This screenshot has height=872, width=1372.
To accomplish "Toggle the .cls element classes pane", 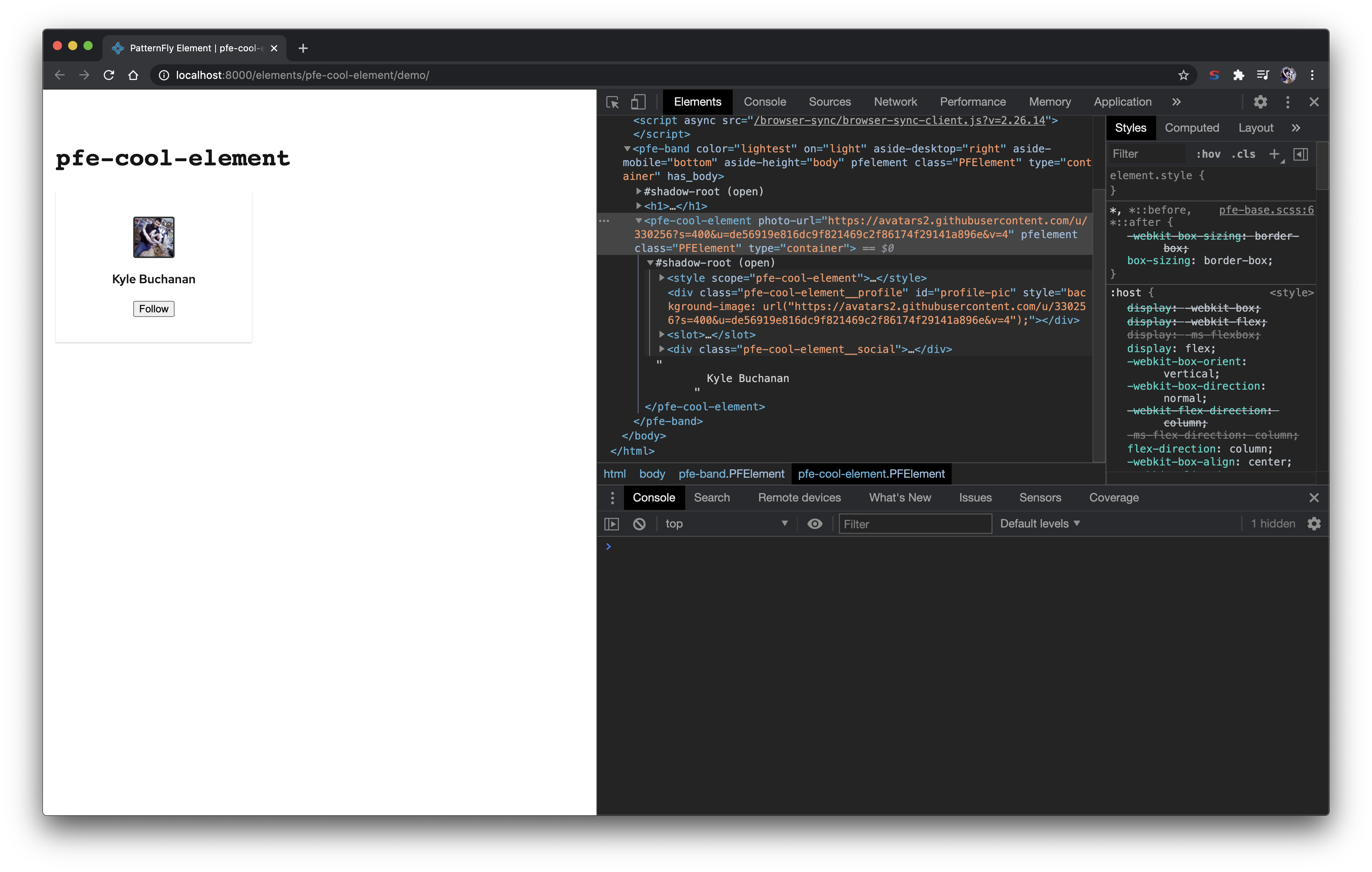I will tap(1244, 154).
